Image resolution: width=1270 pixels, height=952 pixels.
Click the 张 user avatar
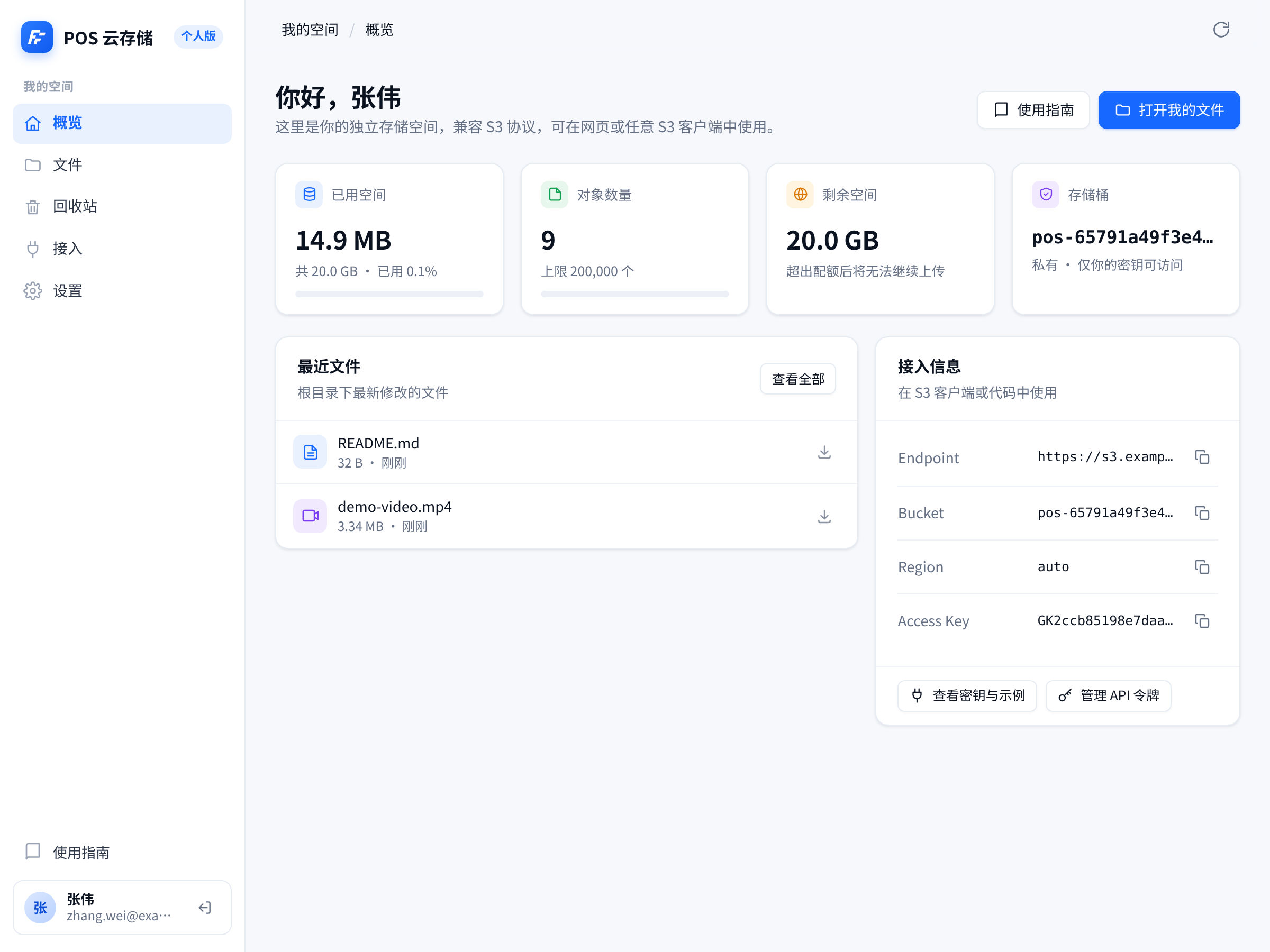pyautogui.click(x=40, y=907)
